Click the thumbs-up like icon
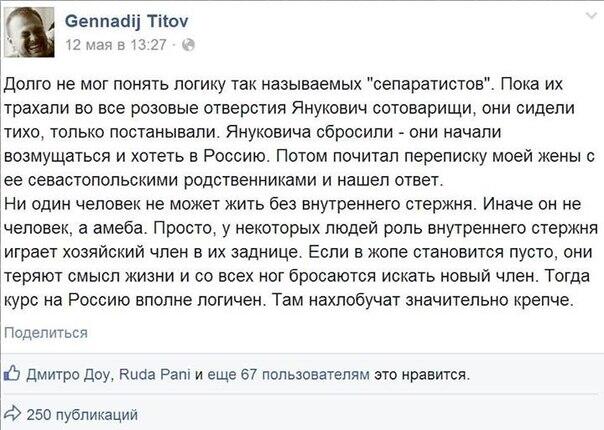The height and width of the screenshot is (430, 604). (12, 373)
